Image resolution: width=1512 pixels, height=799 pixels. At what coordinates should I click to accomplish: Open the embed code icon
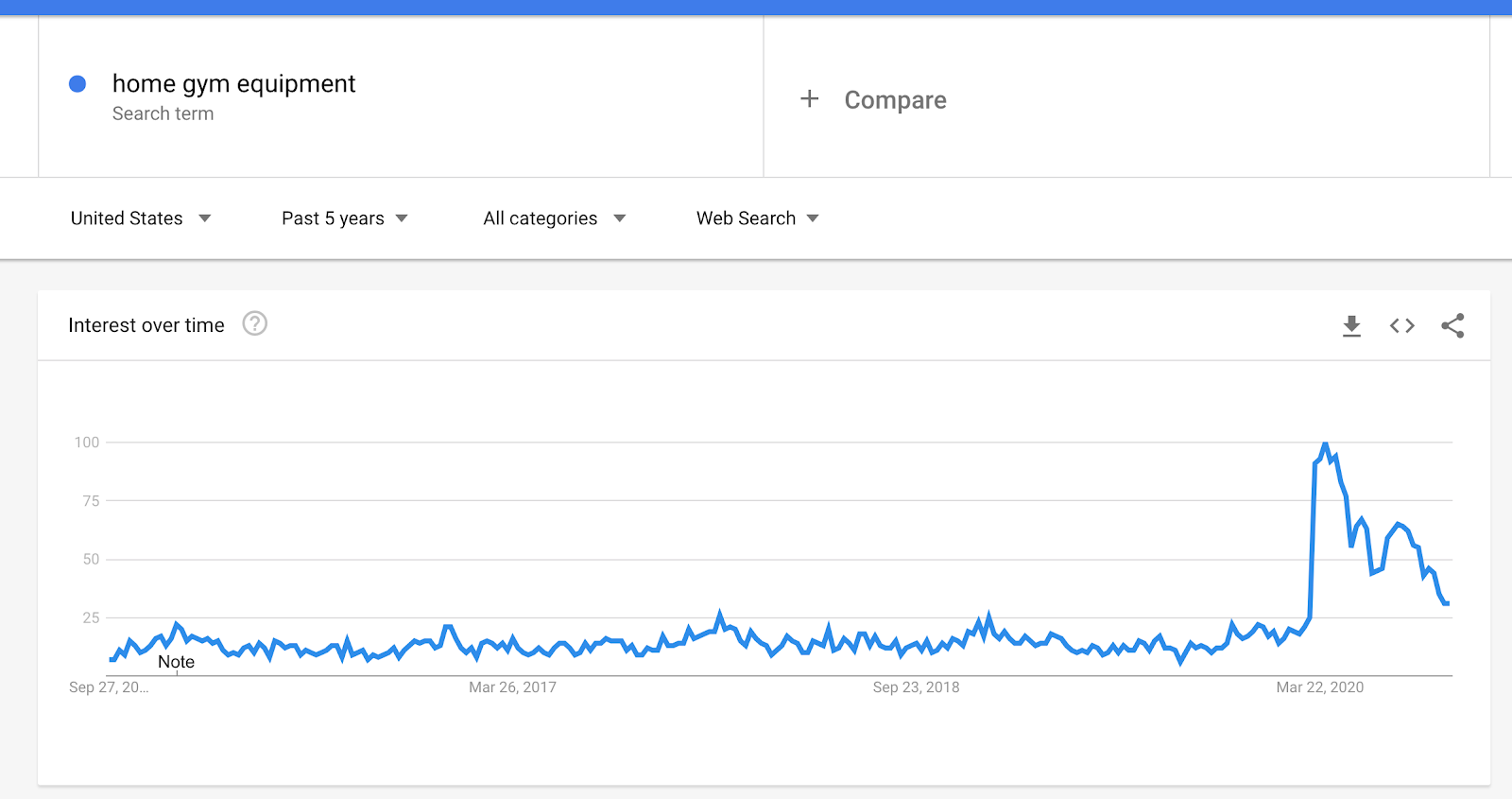(1402, 326)
